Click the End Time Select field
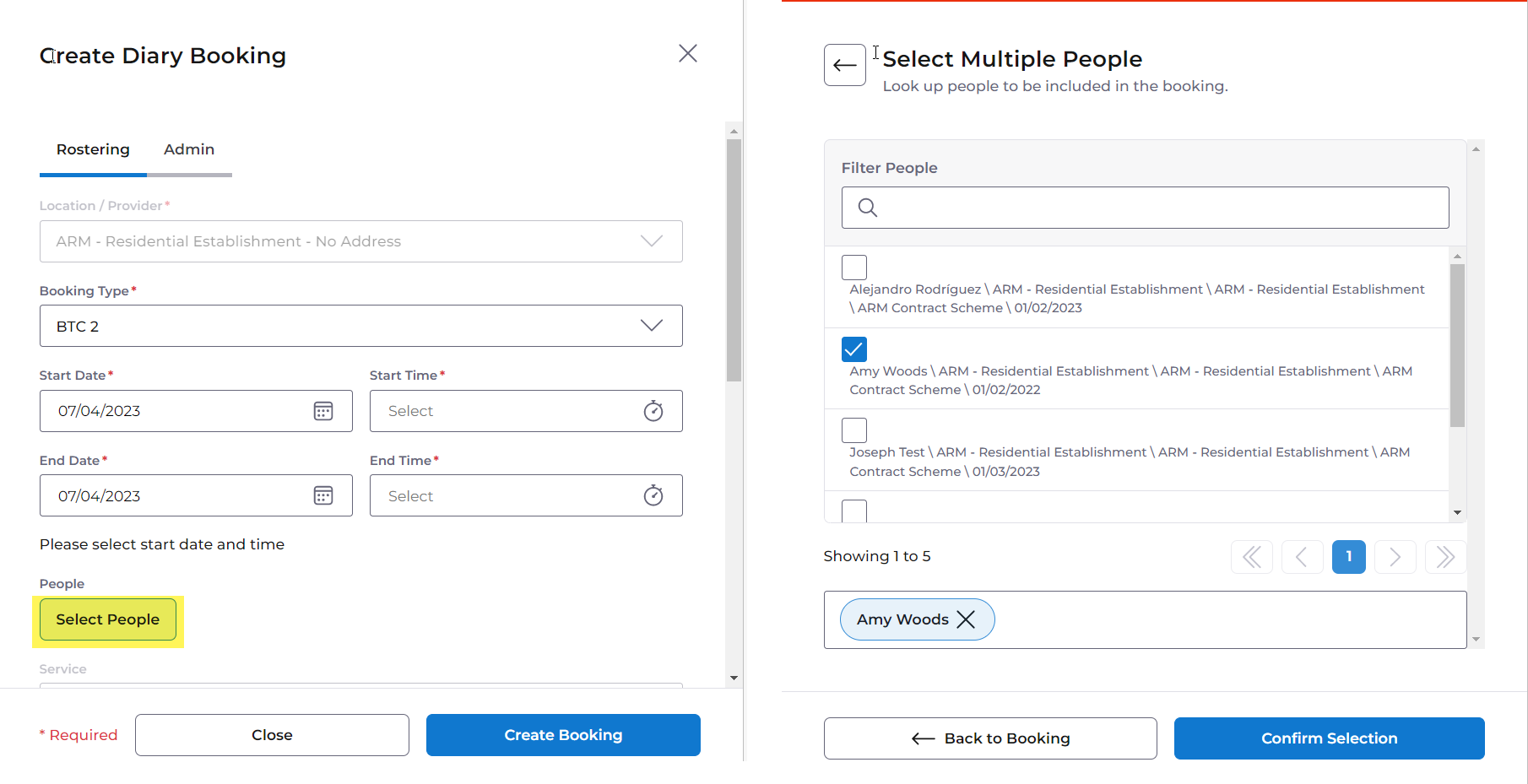 pyautogui.click(x=526, y=495)
